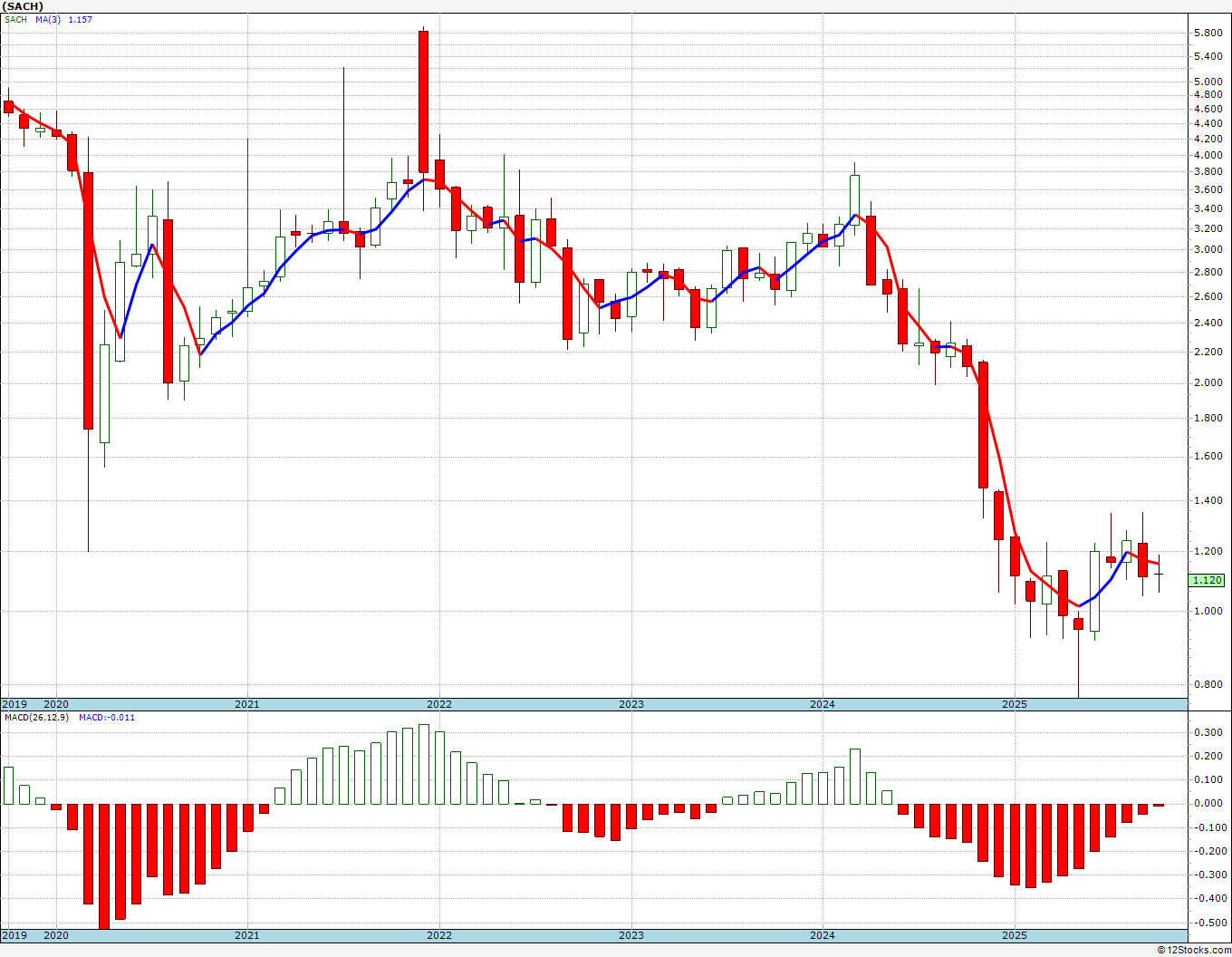Screen dimensions: 1232x957
Task: Click the MACD(26,12,9) indicator label
Action: point(37,718)
